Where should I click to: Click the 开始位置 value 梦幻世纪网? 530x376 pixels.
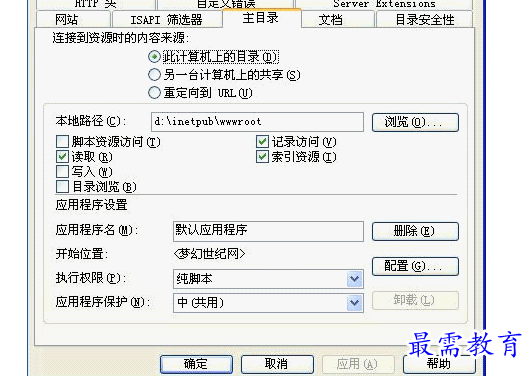pyautogui.click(x=209, y=253)
